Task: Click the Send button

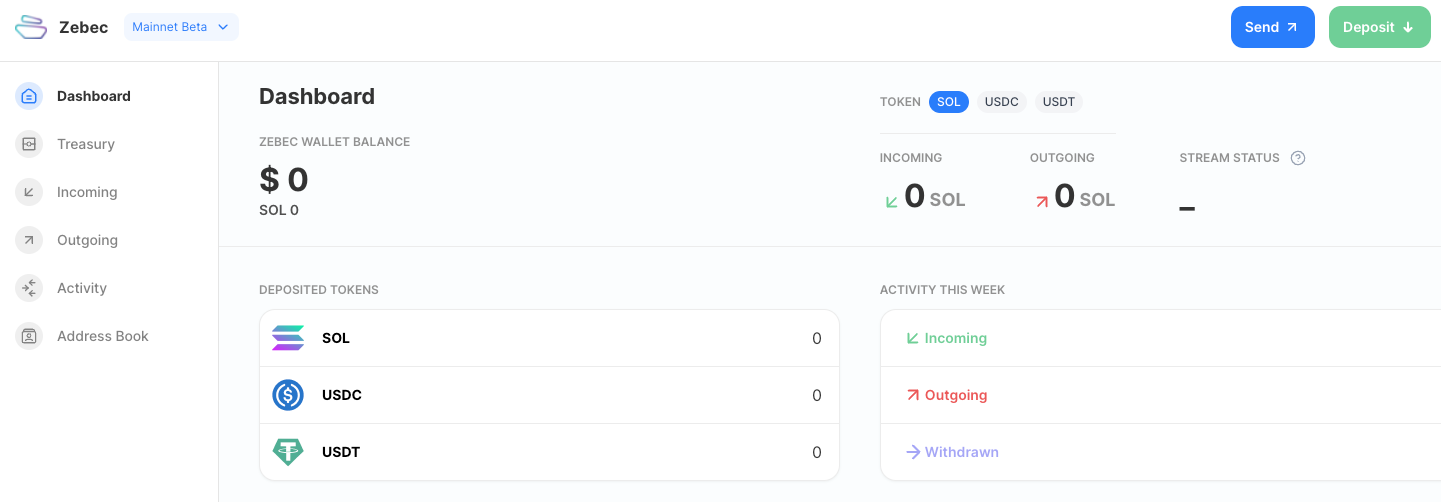Action: 1272,27
